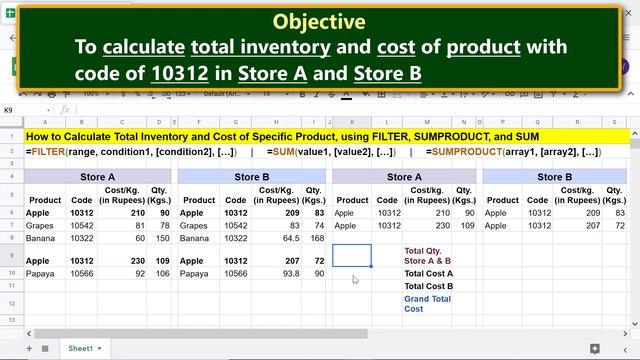The image size is (640, 360).
Task: Open the Name box dropdown arrow
Action: click(49, 110)
